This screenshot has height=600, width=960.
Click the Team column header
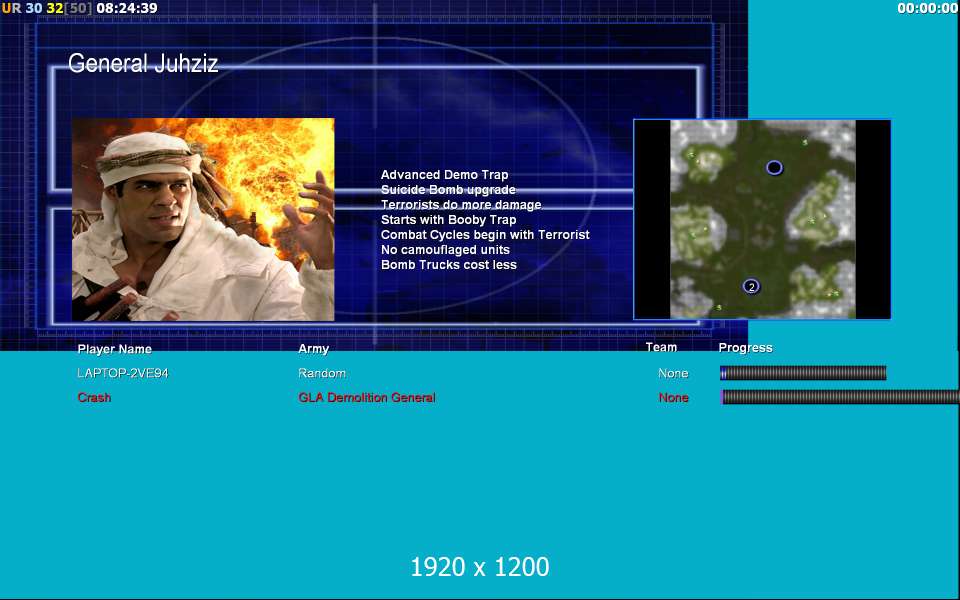tap(661, 347)
